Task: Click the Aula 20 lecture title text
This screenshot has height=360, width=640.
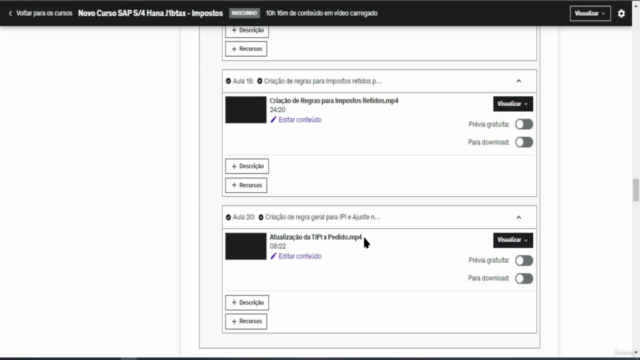Action: point(322,217)
